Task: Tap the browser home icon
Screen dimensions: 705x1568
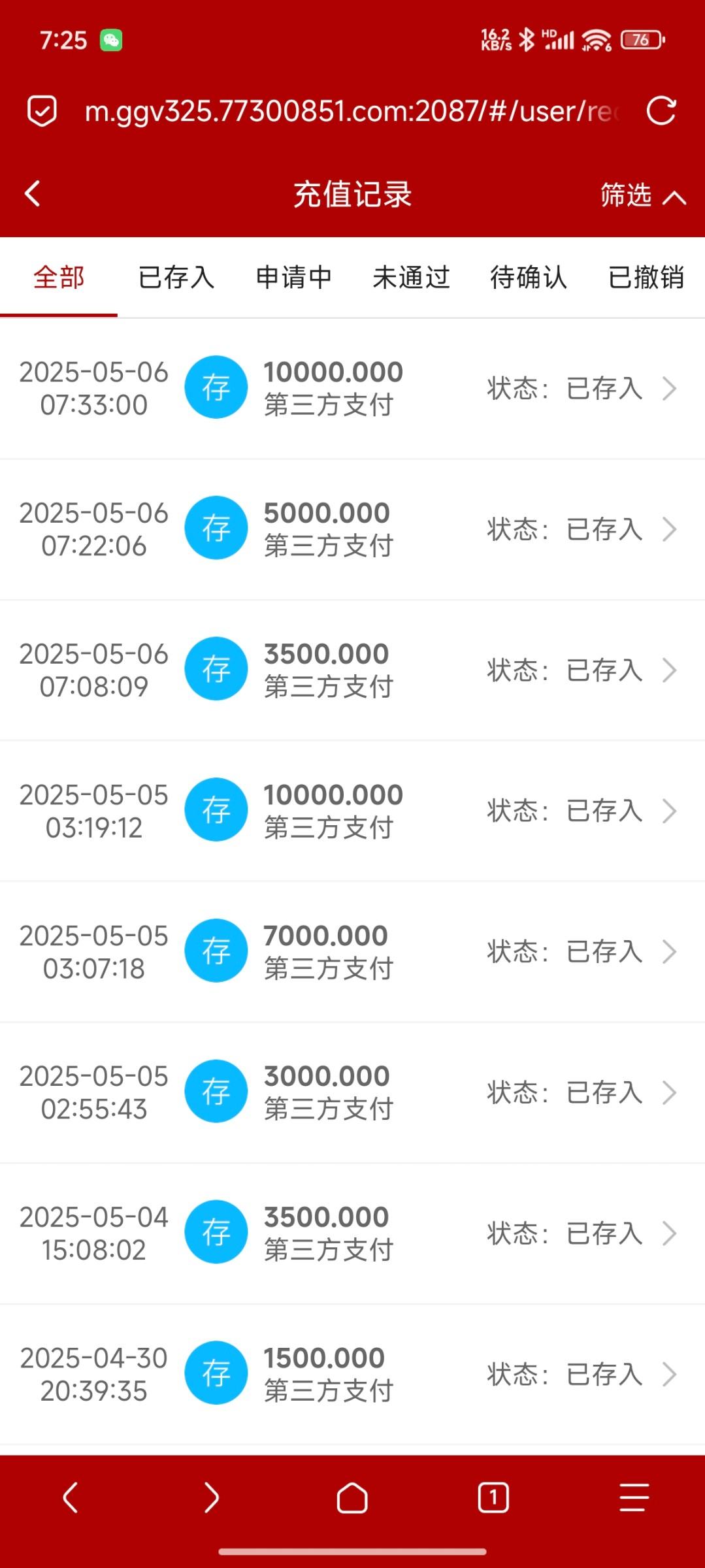Action: [352, 1497]
